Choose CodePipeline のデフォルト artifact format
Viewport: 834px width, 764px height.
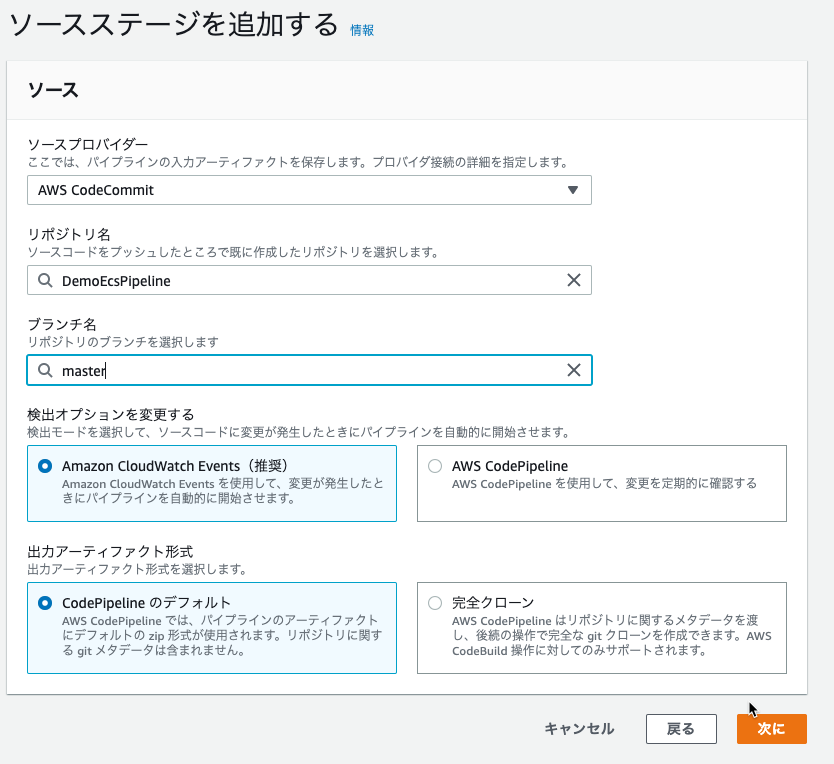click(45, 603)
